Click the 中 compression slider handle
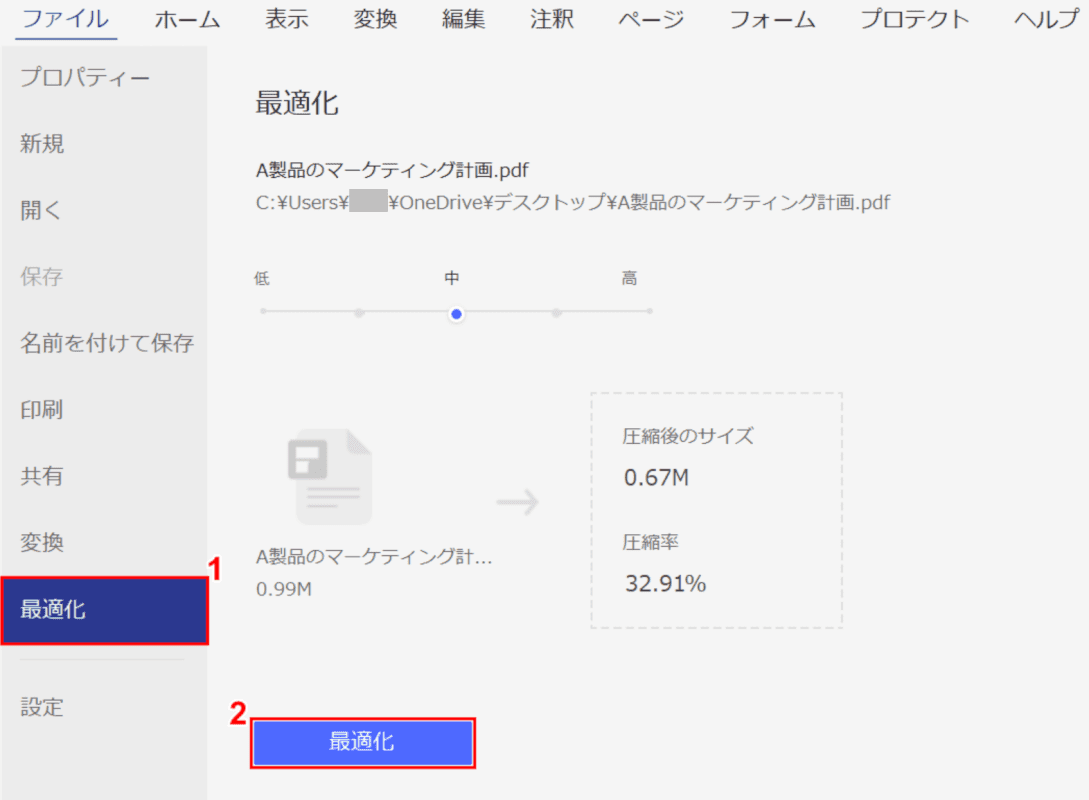The height and width of the screenshot is (800, 1089). (x=456, y=314)
